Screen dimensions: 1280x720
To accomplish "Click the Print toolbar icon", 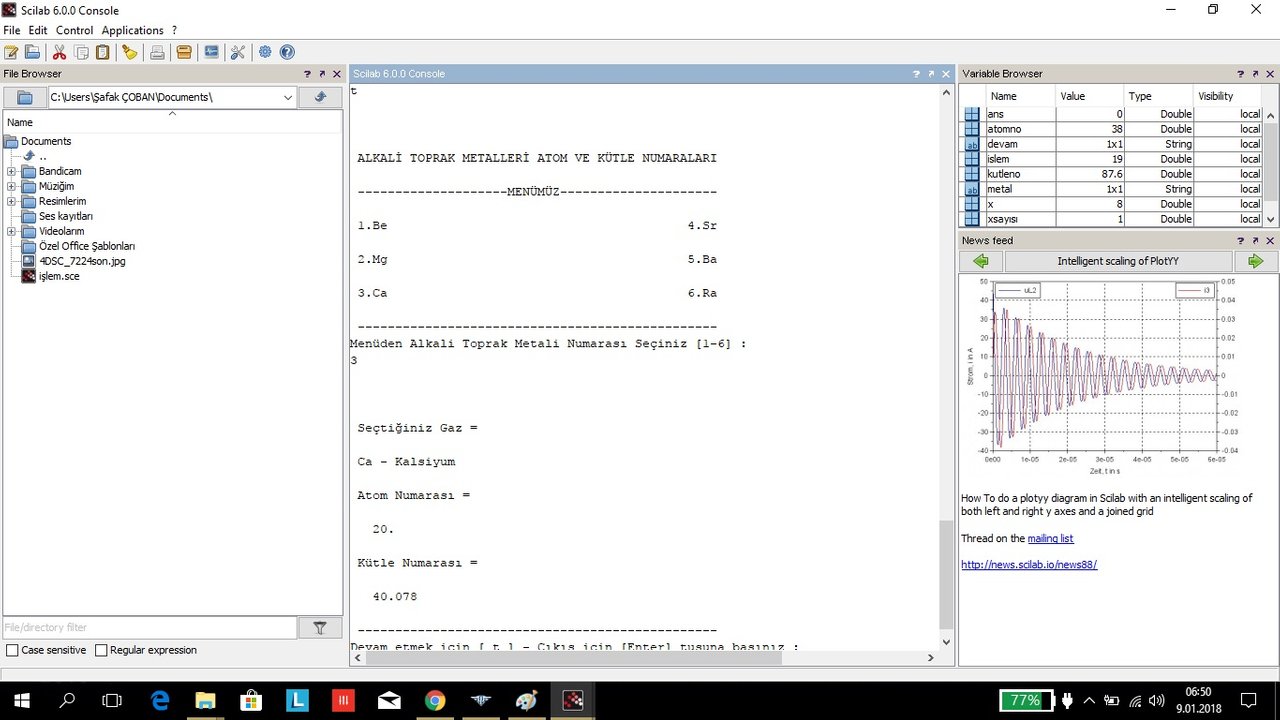I will [157, 52].
